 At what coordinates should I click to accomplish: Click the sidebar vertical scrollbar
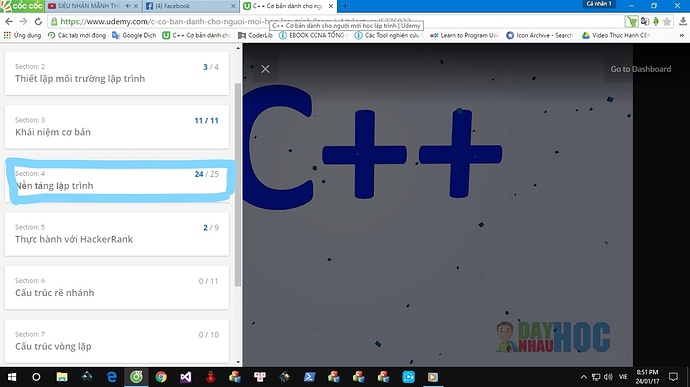(238, 185)
